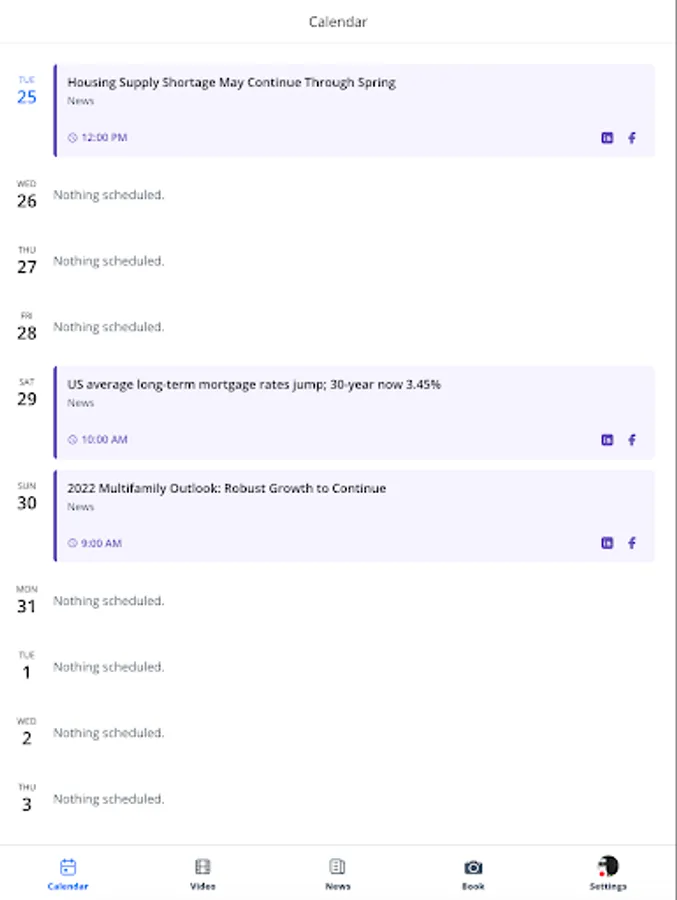
Task: Click the Calendar title header
Action: 338,21
